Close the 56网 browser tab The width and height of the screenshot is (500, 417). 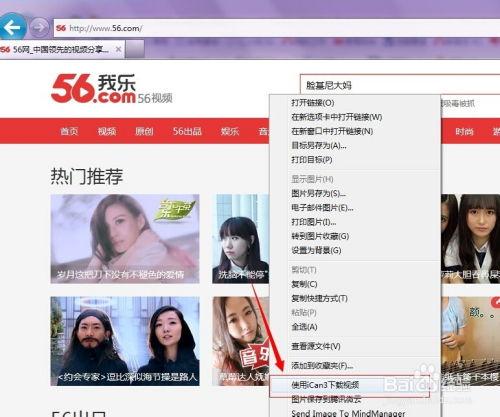pos(118,49)
